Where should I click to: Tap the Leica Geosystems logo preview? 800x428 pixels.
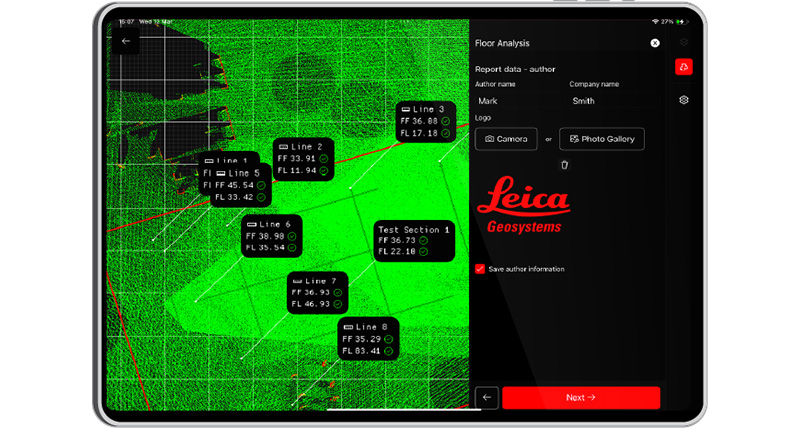523,207
